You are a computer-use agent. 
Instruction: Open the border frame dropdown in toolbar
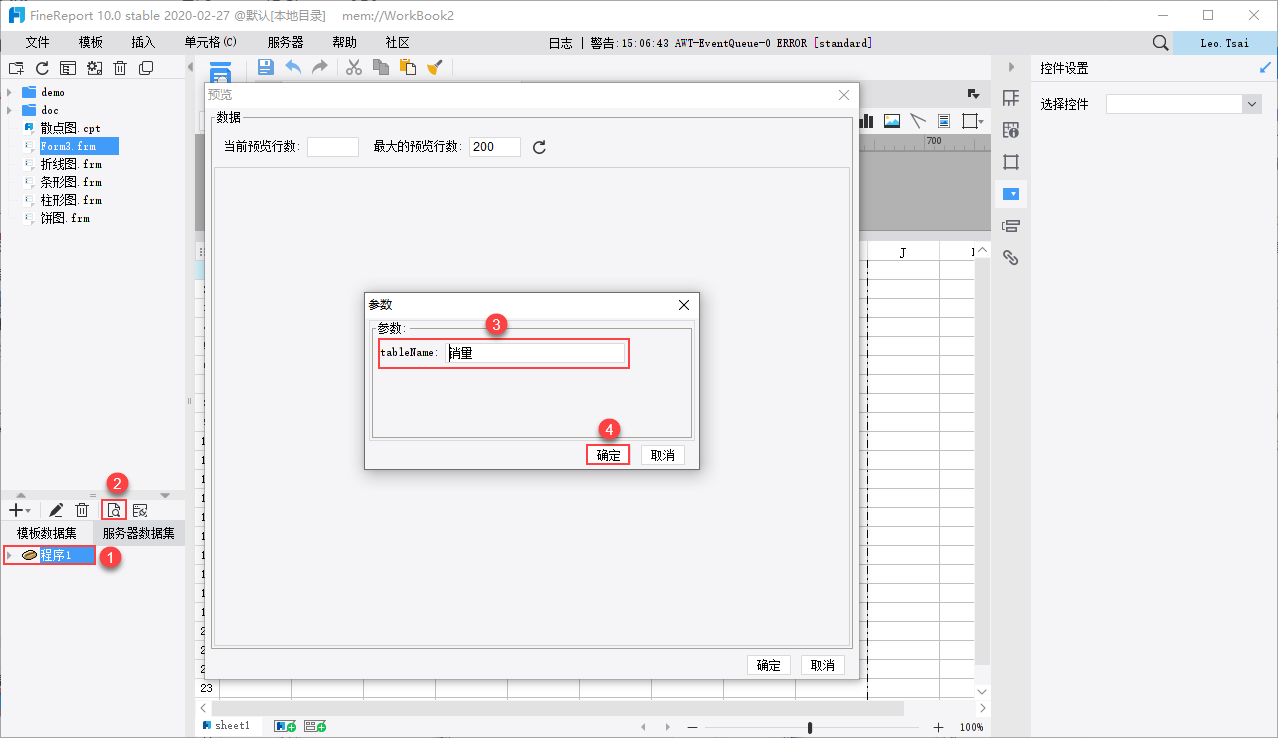point(972,121)
